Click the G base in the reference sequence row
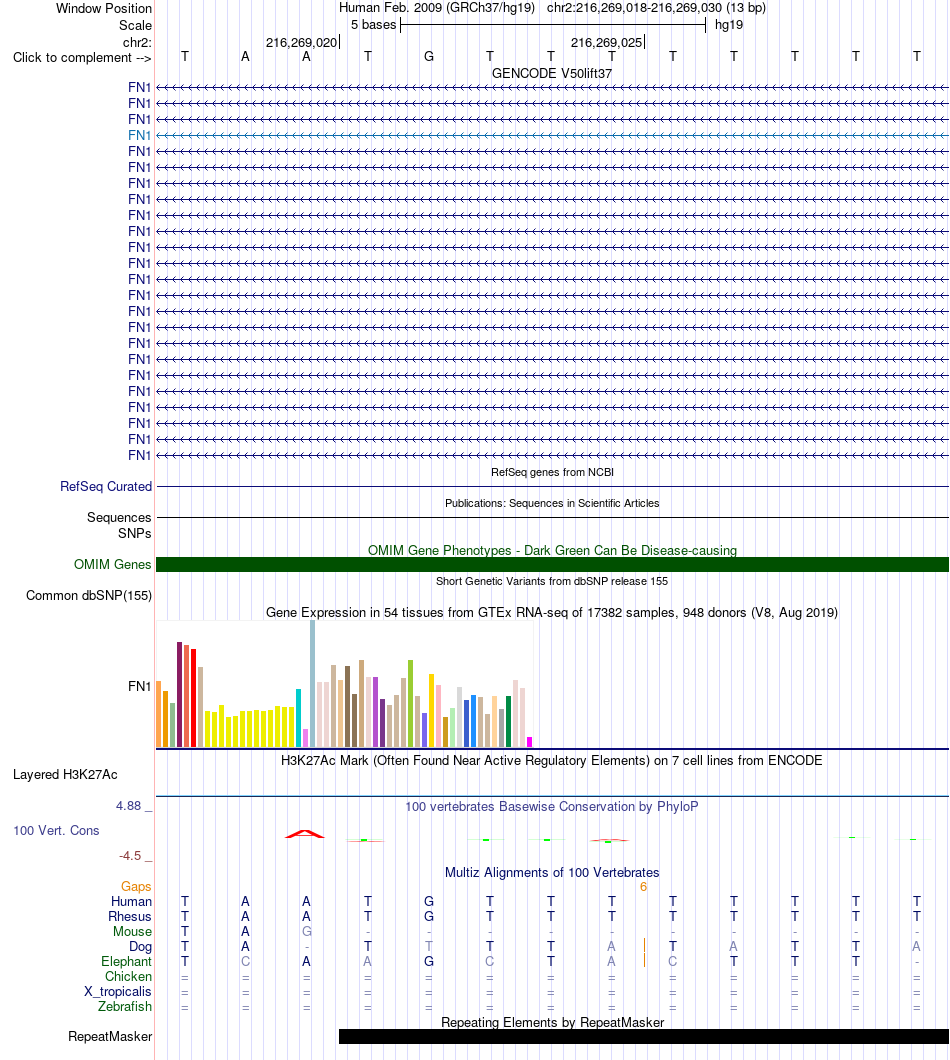 click(429, 57)
